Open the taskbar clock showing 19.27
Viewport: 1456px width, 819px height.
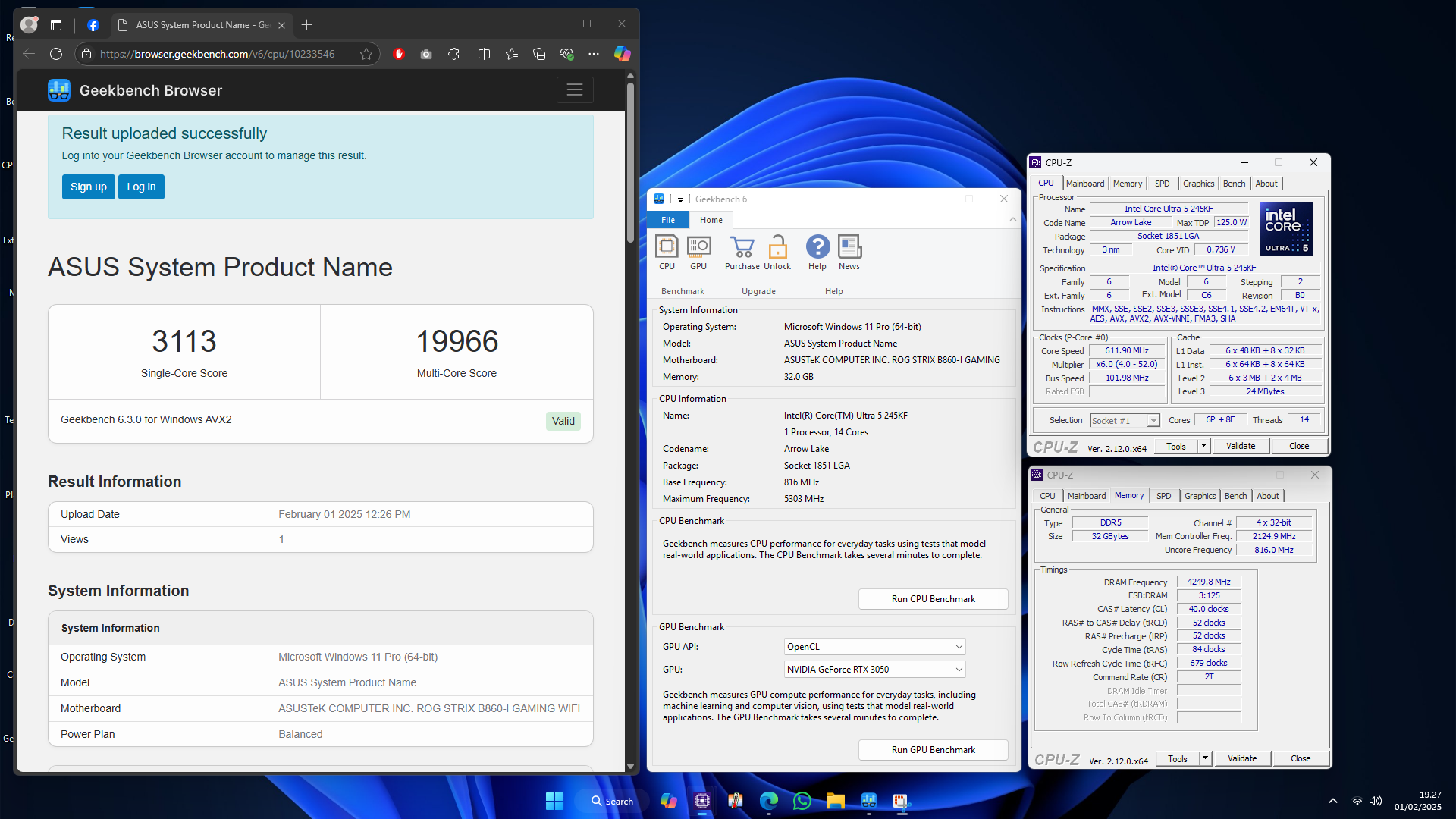point(1418,801)
